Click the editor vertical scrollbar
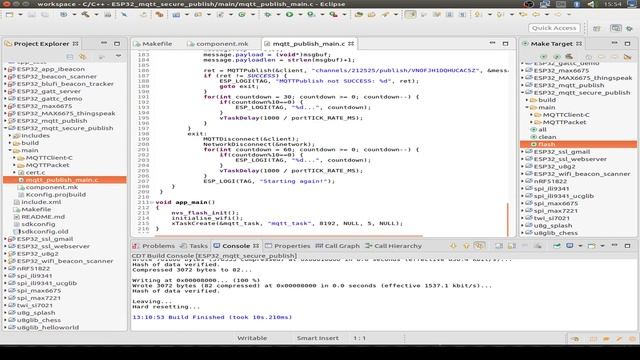The height and width of the screenshot is (360, 640). pos(508,219)
